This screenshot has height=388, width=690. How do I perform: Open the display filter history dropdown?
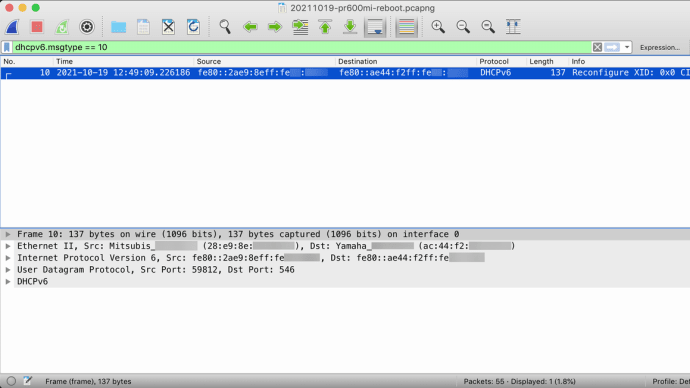(x=627, y=47)
